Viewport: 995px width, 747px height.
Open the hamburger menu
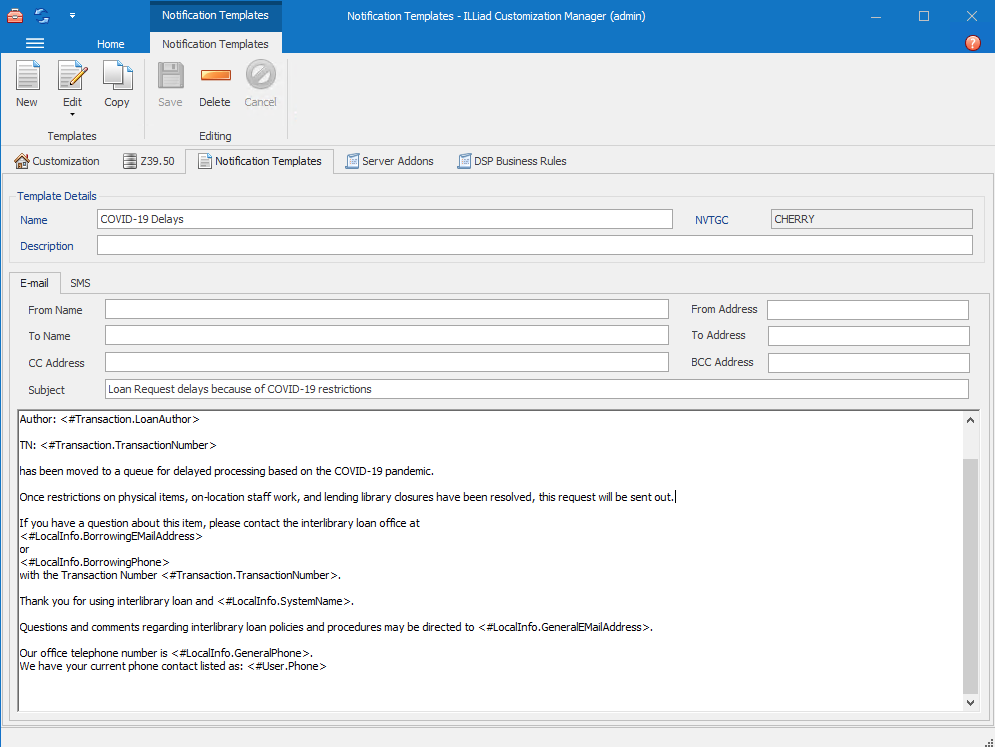coord(34,43)
